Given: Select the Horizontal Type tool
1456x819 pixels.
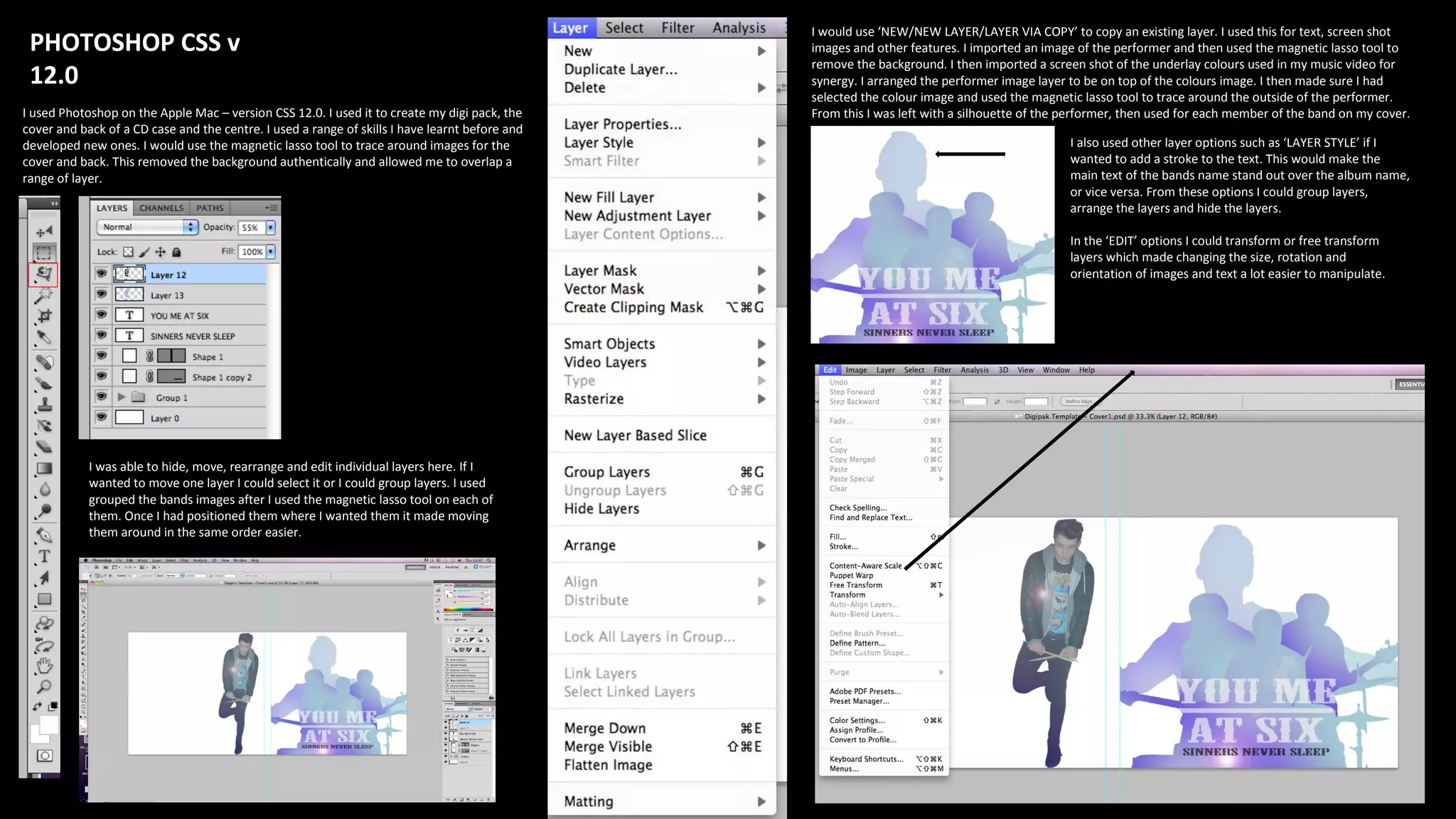Looking at the screenshot, I should (44, 556).
